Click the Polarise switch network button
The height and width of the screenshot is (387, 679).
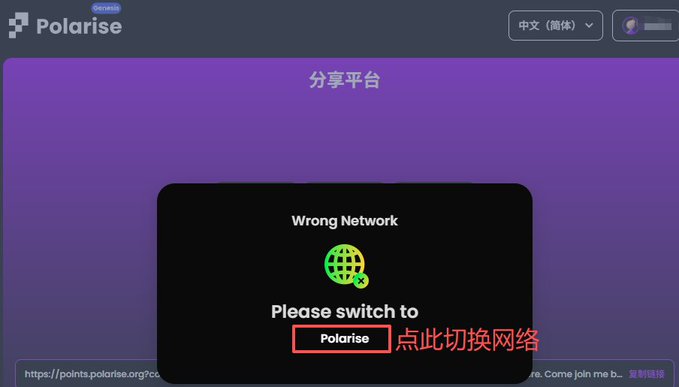click(x=342, y=339)
